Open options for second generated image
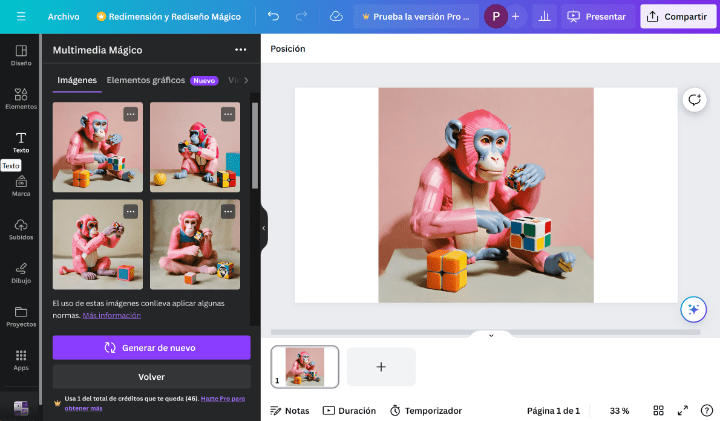 click(x=228, y=114)
